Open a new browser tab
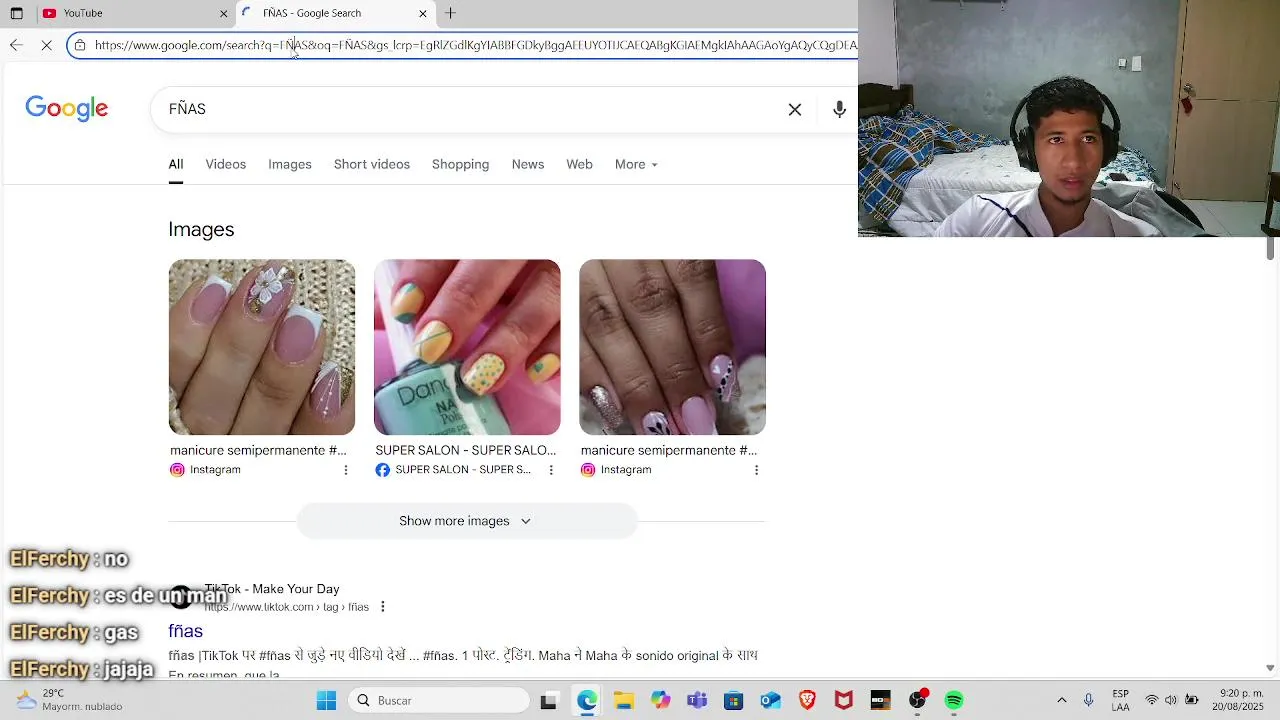1280x720 pixels. point(450,13)
